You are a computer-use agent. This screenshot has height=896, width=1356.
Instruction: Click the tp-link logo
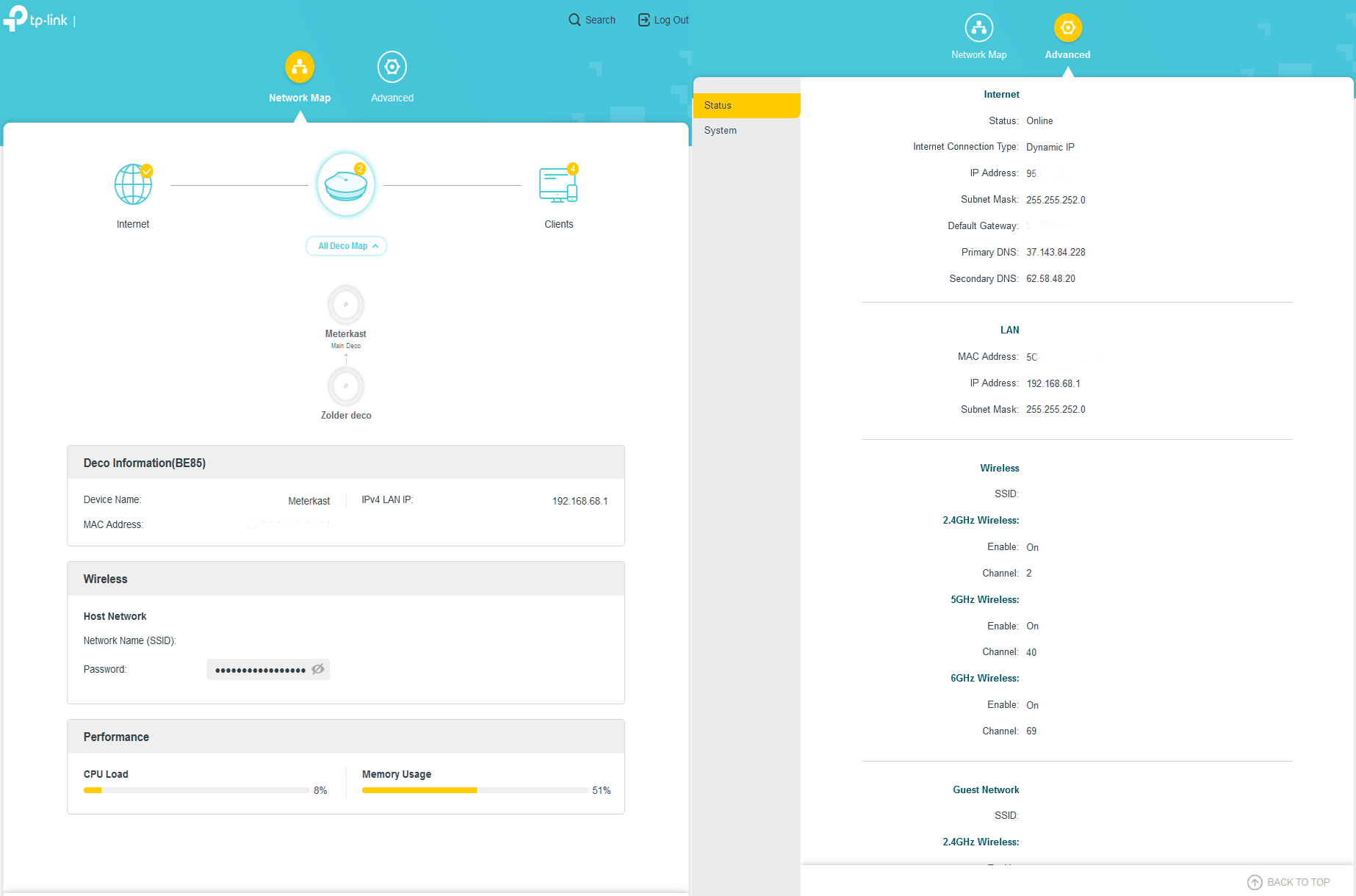(x=35, y=18)
